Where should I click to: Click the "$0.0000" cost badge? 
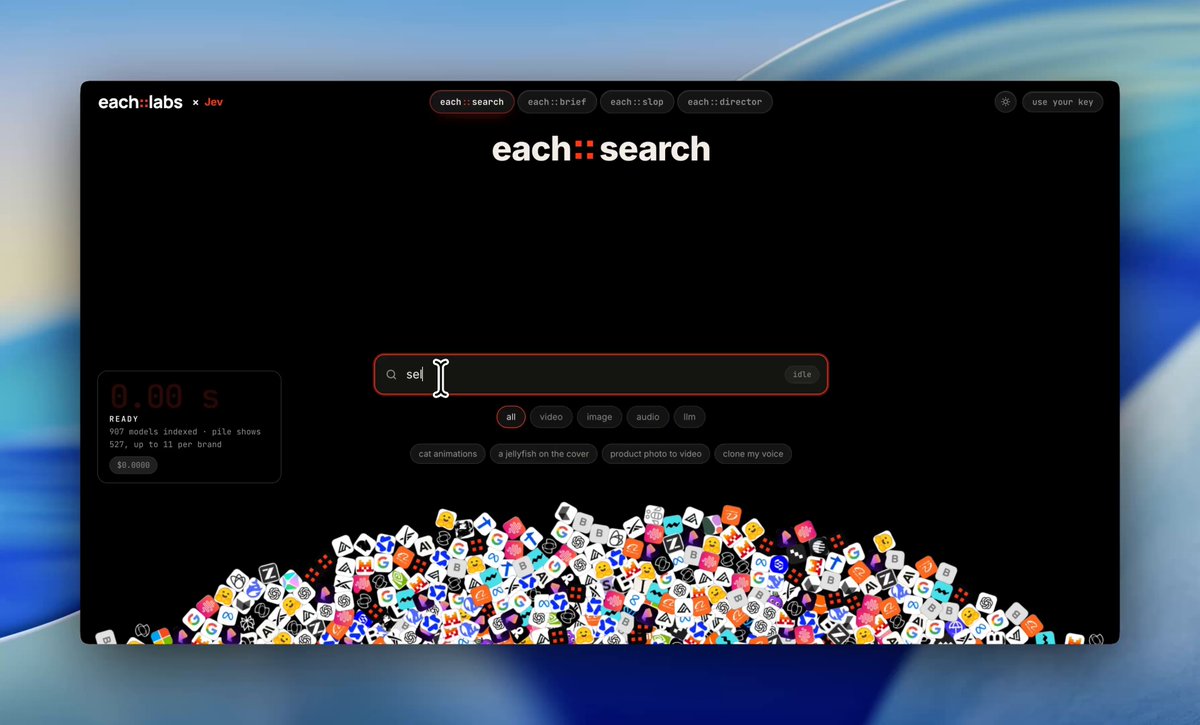click(133, 465)
